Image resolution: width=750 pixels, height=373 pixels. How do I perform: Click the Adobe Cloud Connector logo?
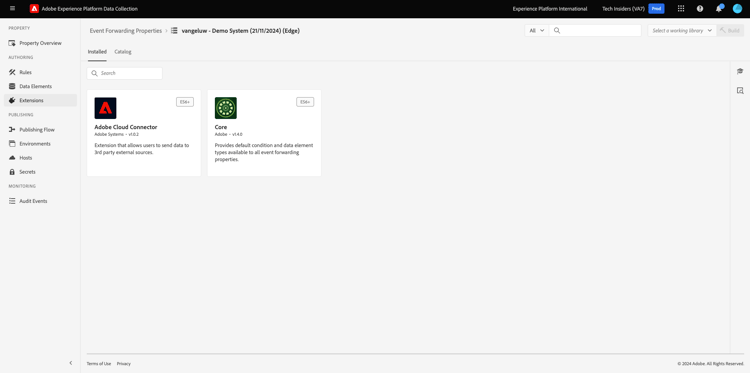(105, 108)
